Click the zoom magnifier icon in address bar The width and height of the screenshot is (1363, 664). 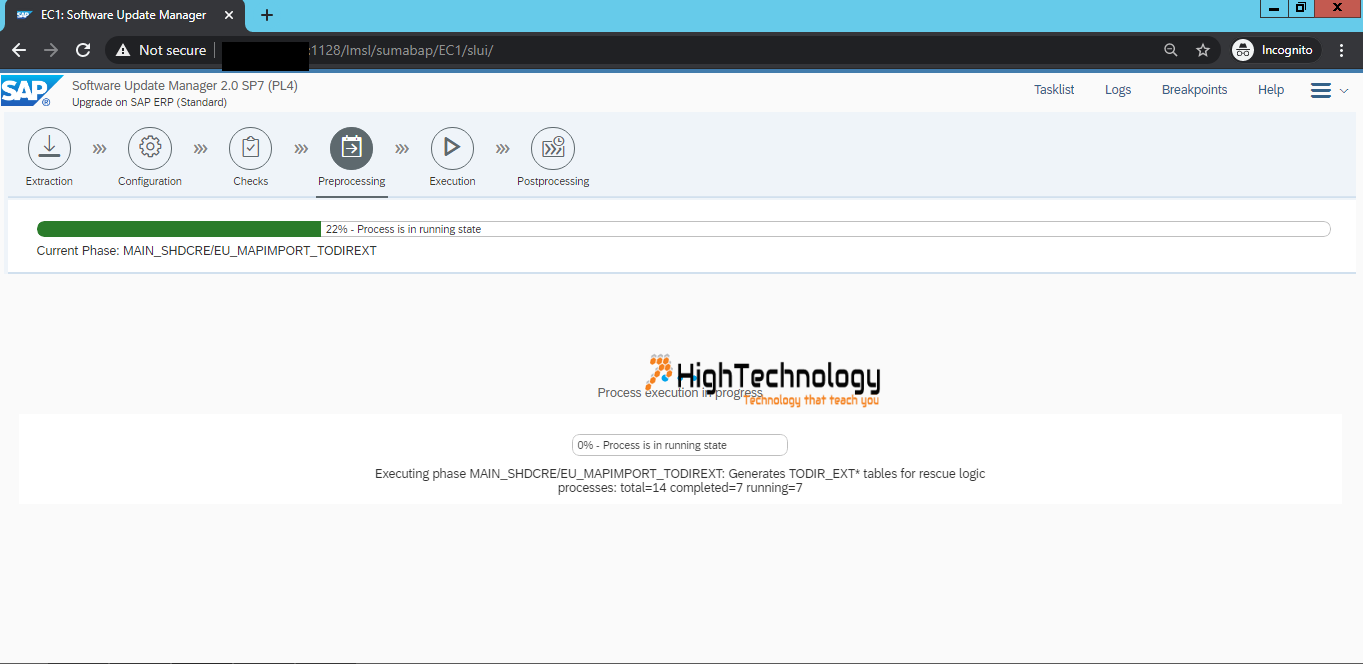1171,50
